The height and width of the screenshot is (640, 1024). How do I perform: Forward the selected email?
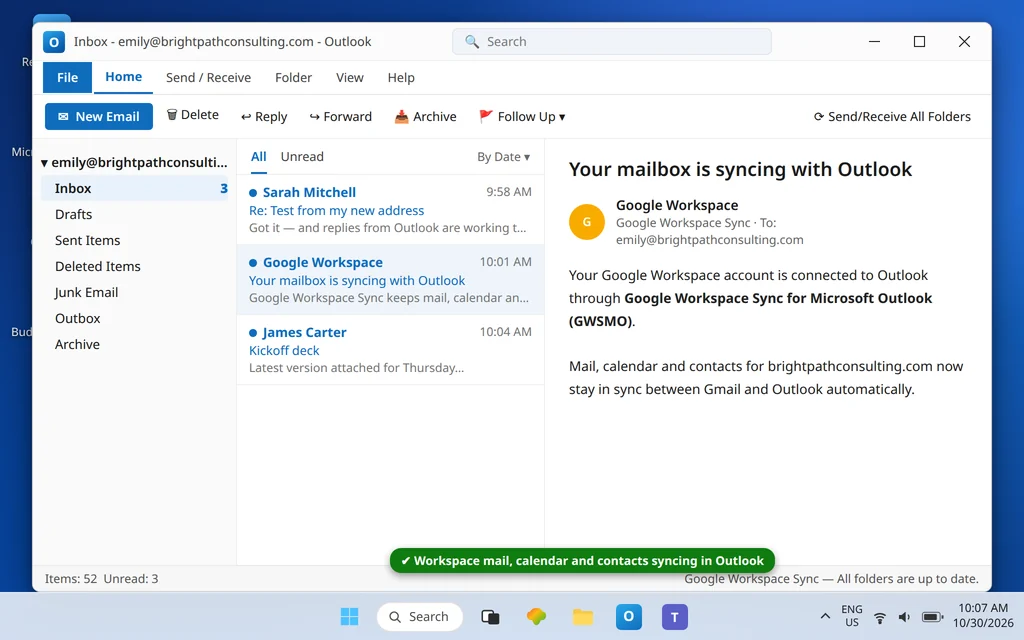point(340,116)
